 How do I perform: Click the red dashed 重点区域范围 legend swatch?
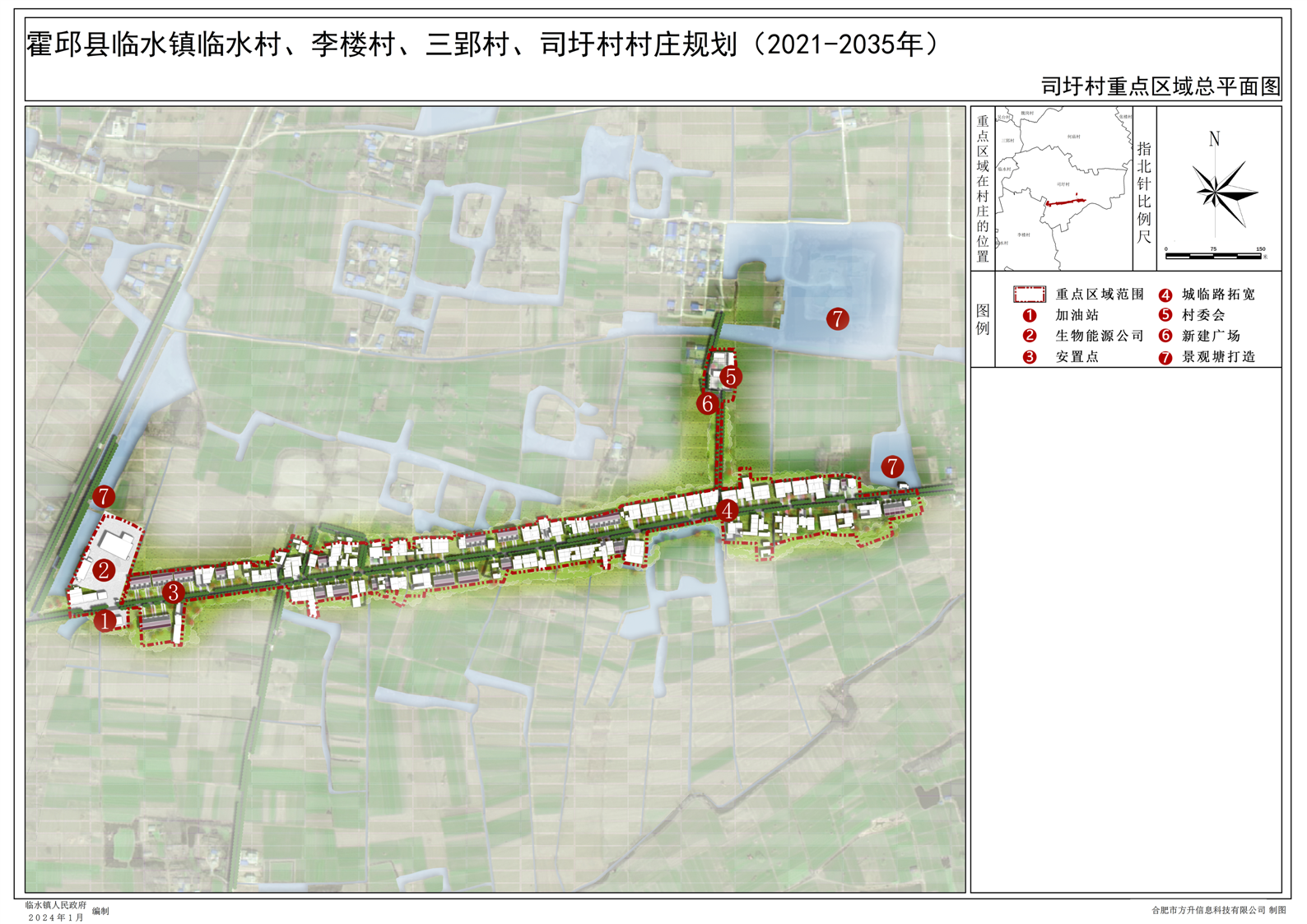click(x=1029, y=295)
